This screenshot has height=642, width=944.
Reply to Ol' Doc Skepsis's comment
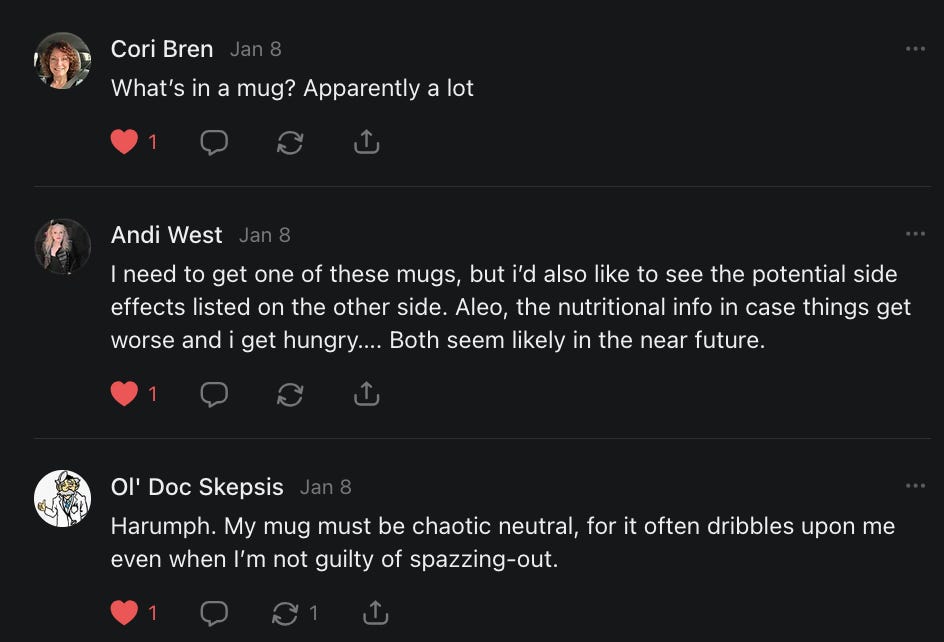(x=214, y=612)
